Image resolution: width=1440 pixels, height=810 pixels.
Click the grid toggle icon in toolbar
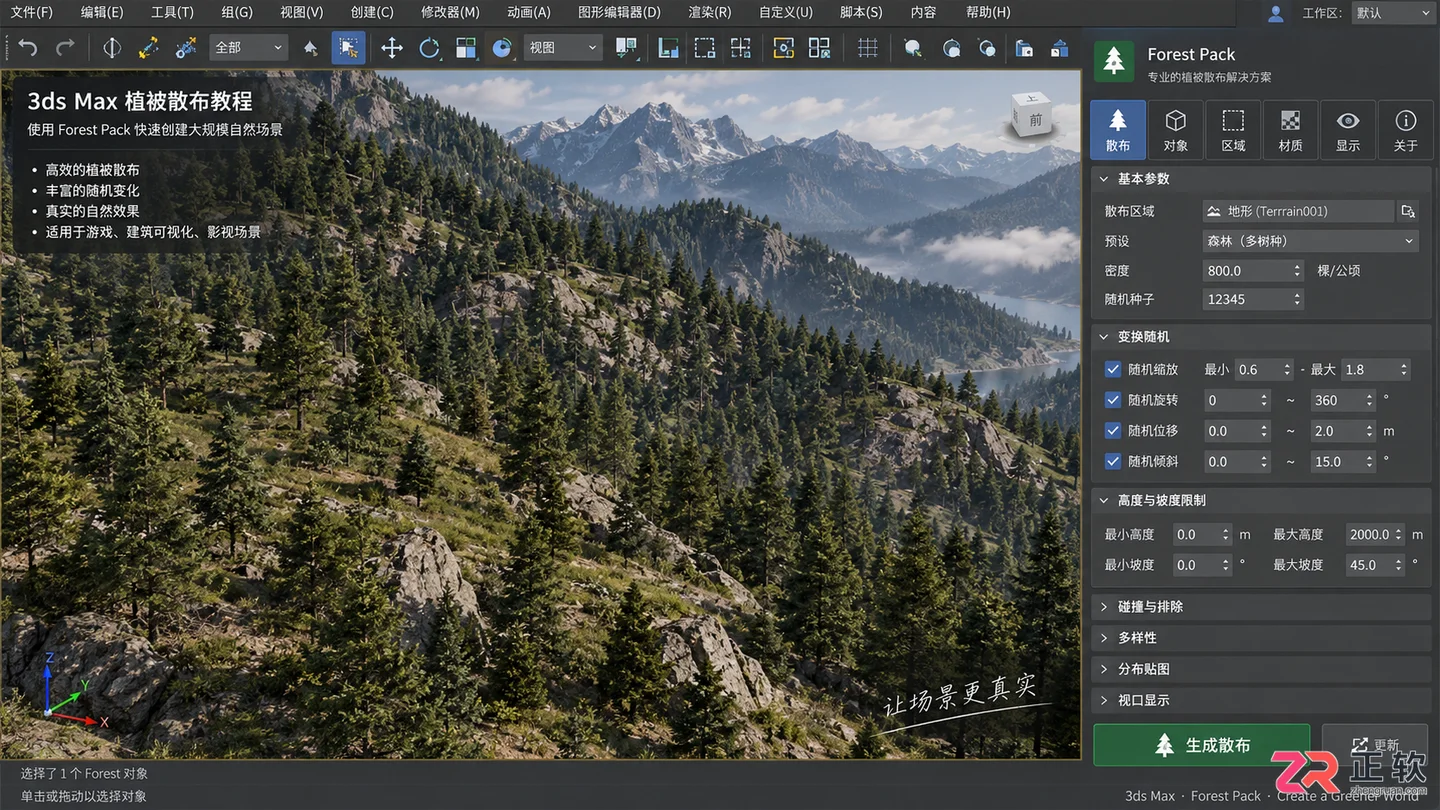[x=868, y=47]
